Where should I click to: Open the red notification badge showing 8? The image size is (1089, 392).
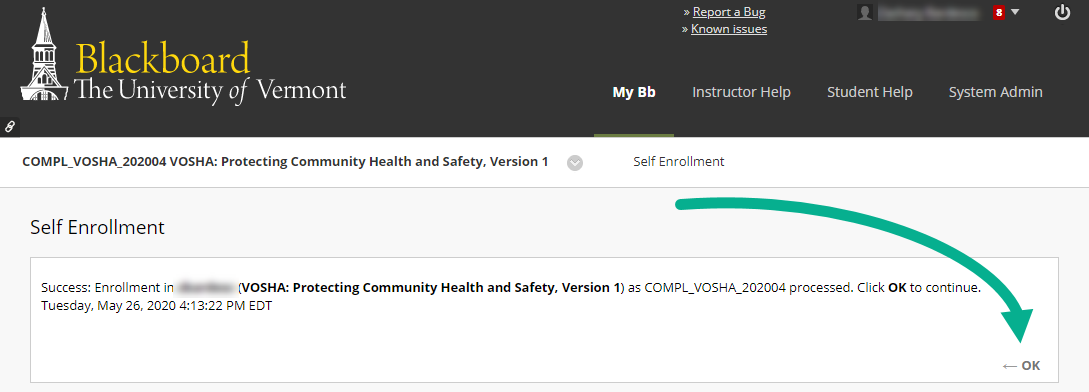[x=999, y=13]
